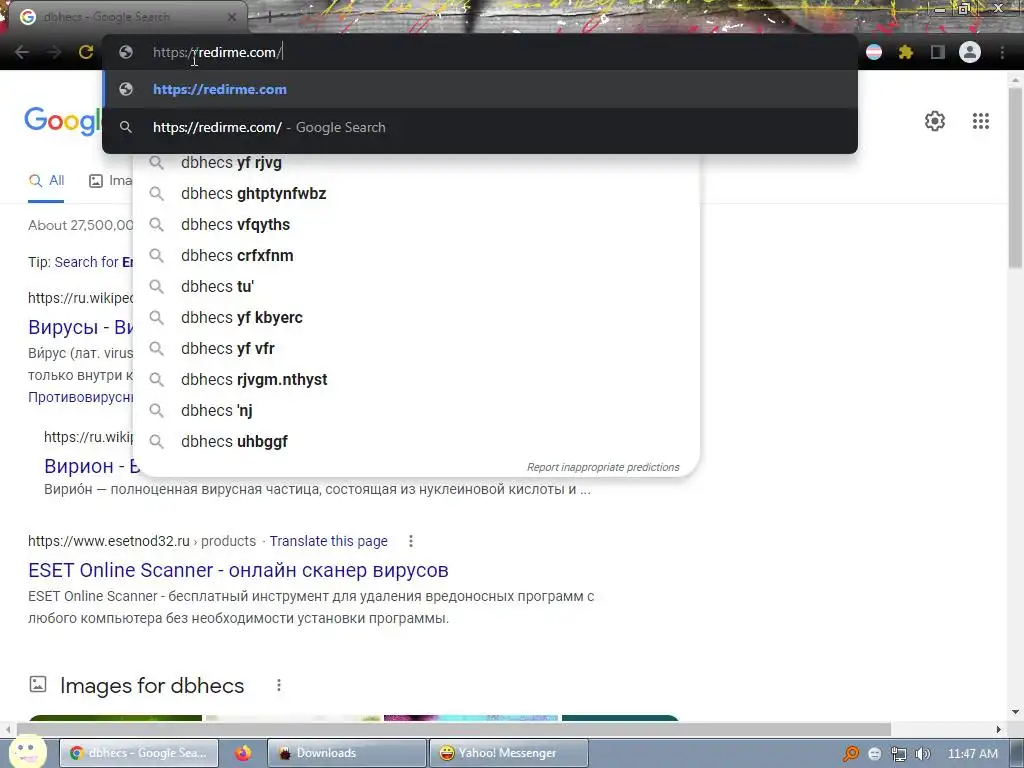The image size is (1024, 768).
Task: Click the volume speaker tray icon
Action: 922,754
